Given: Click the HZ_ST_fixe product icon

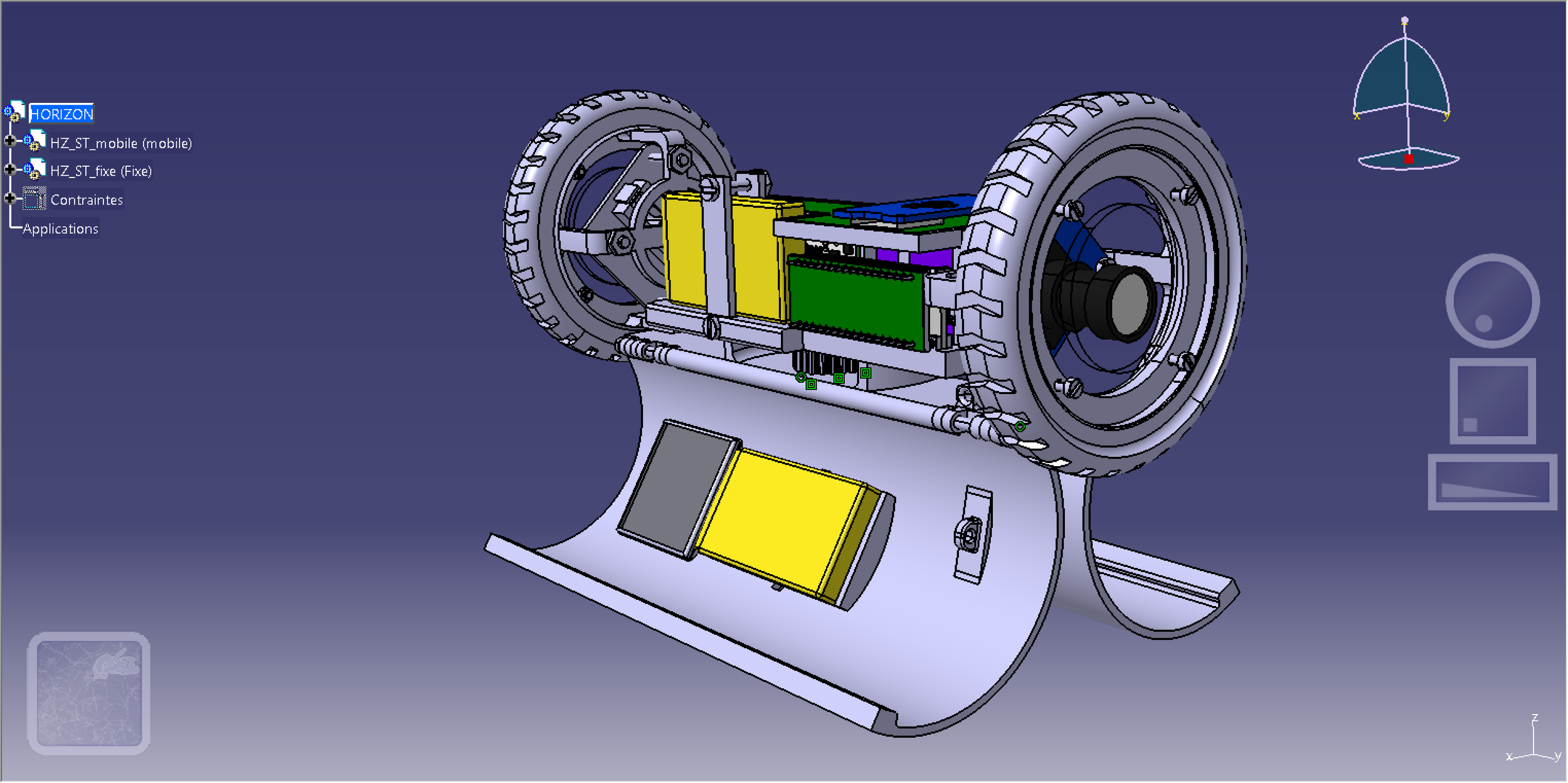Looking at the screenshot, I should pos(35,170).
